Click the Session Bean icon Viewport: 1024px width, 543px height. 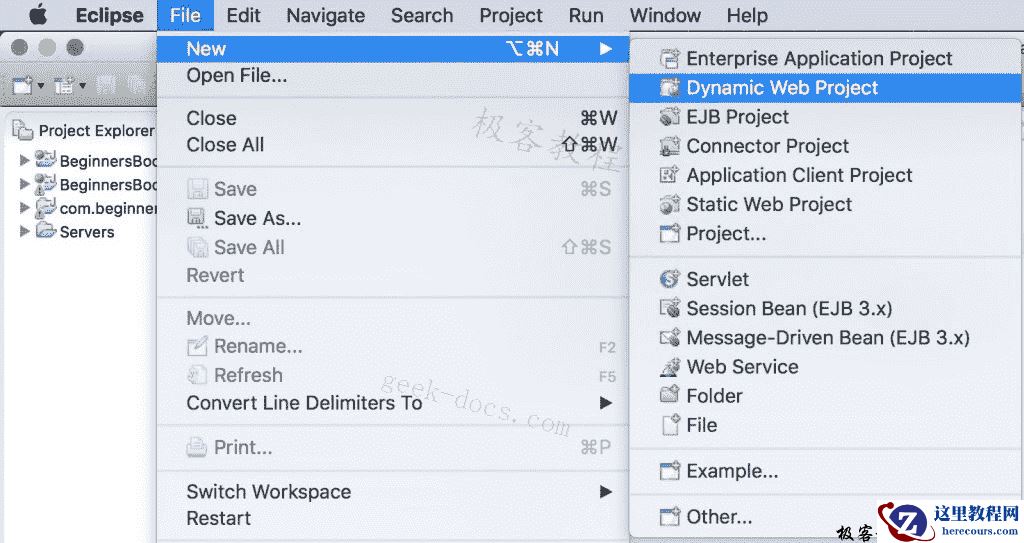pos(669,308)
